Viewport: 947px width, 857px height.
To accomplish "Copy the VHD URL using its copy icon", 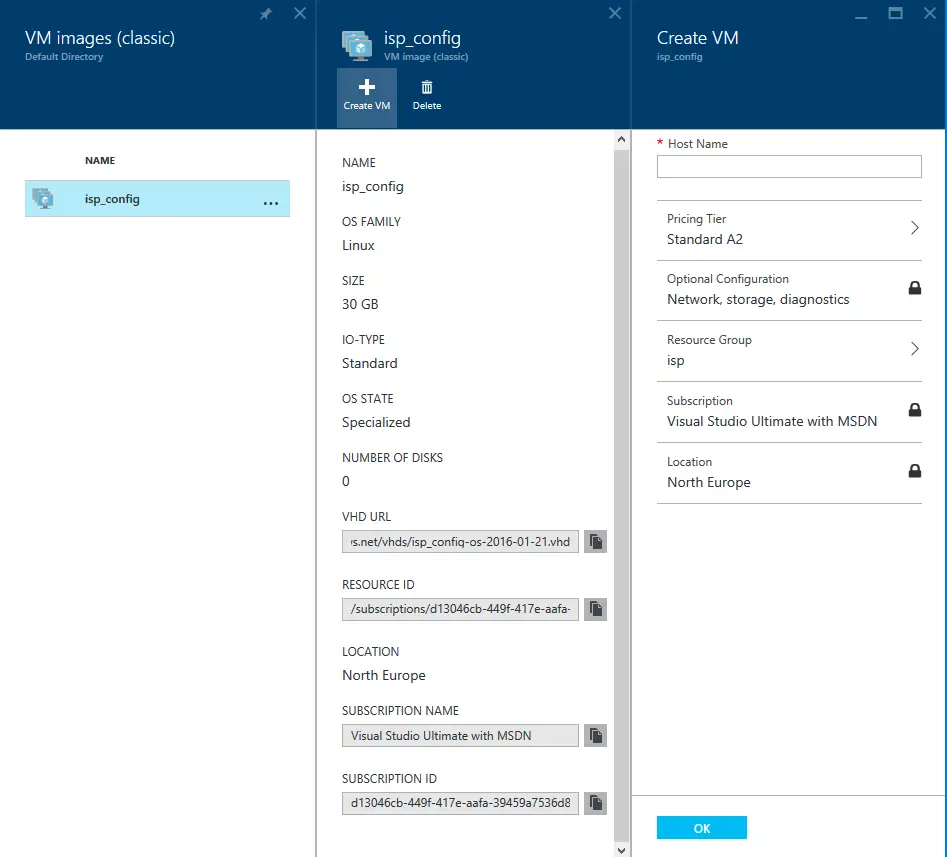I will pyautogui.click(x=595, y=541).
